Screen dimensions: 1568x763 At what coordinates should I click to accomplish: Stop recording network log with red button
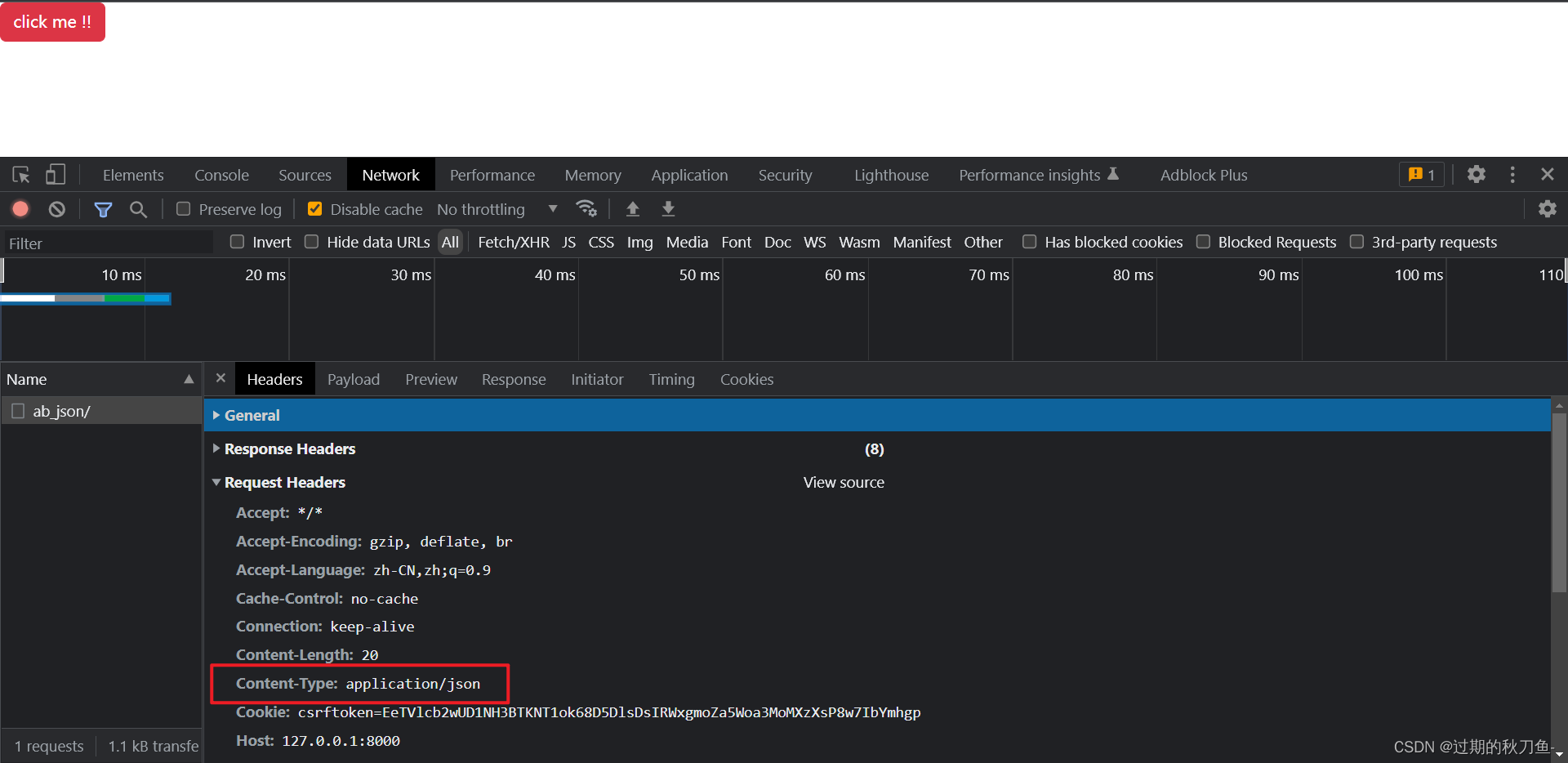20,209
